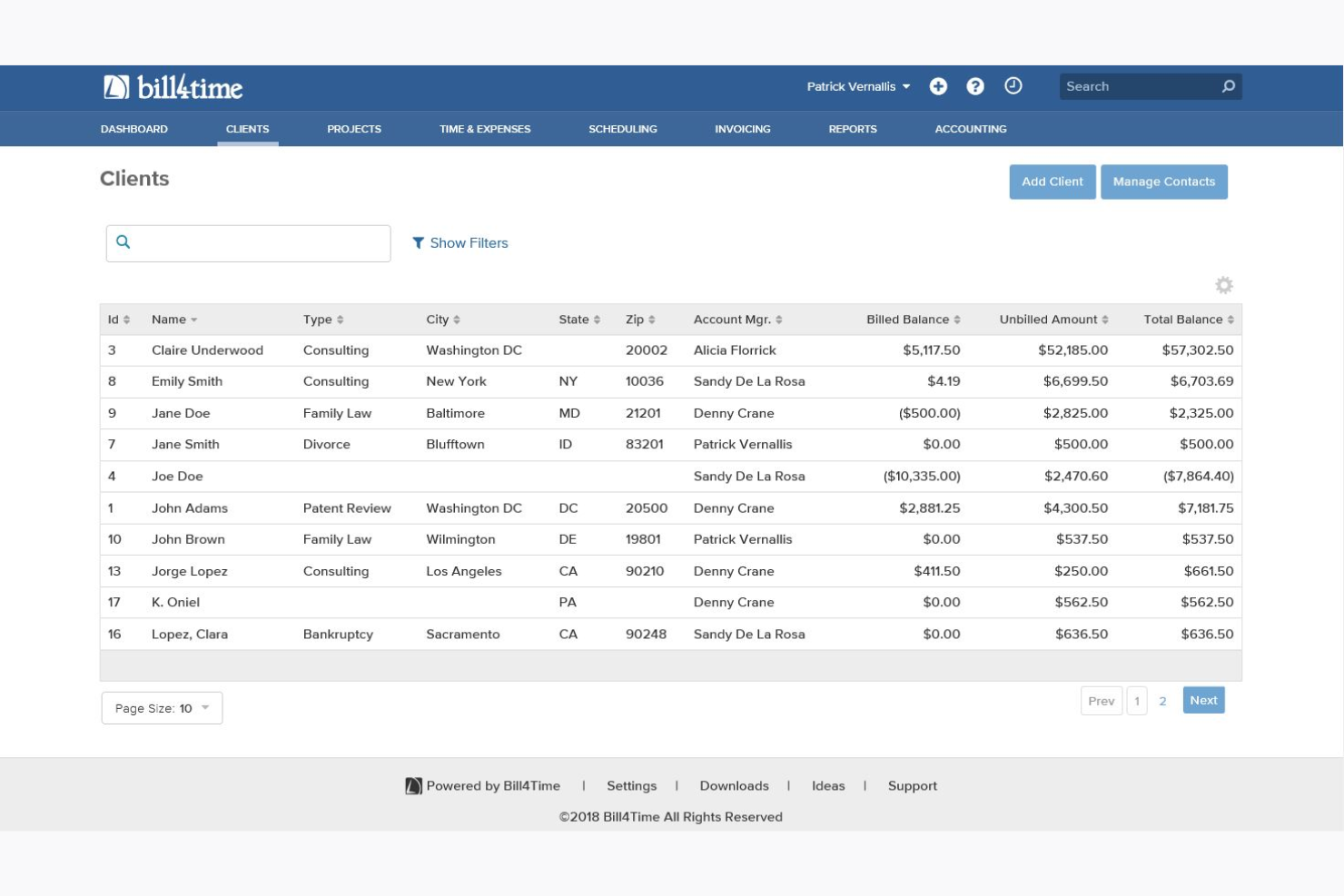Click the clock timer icon in header

point(1013,85)
